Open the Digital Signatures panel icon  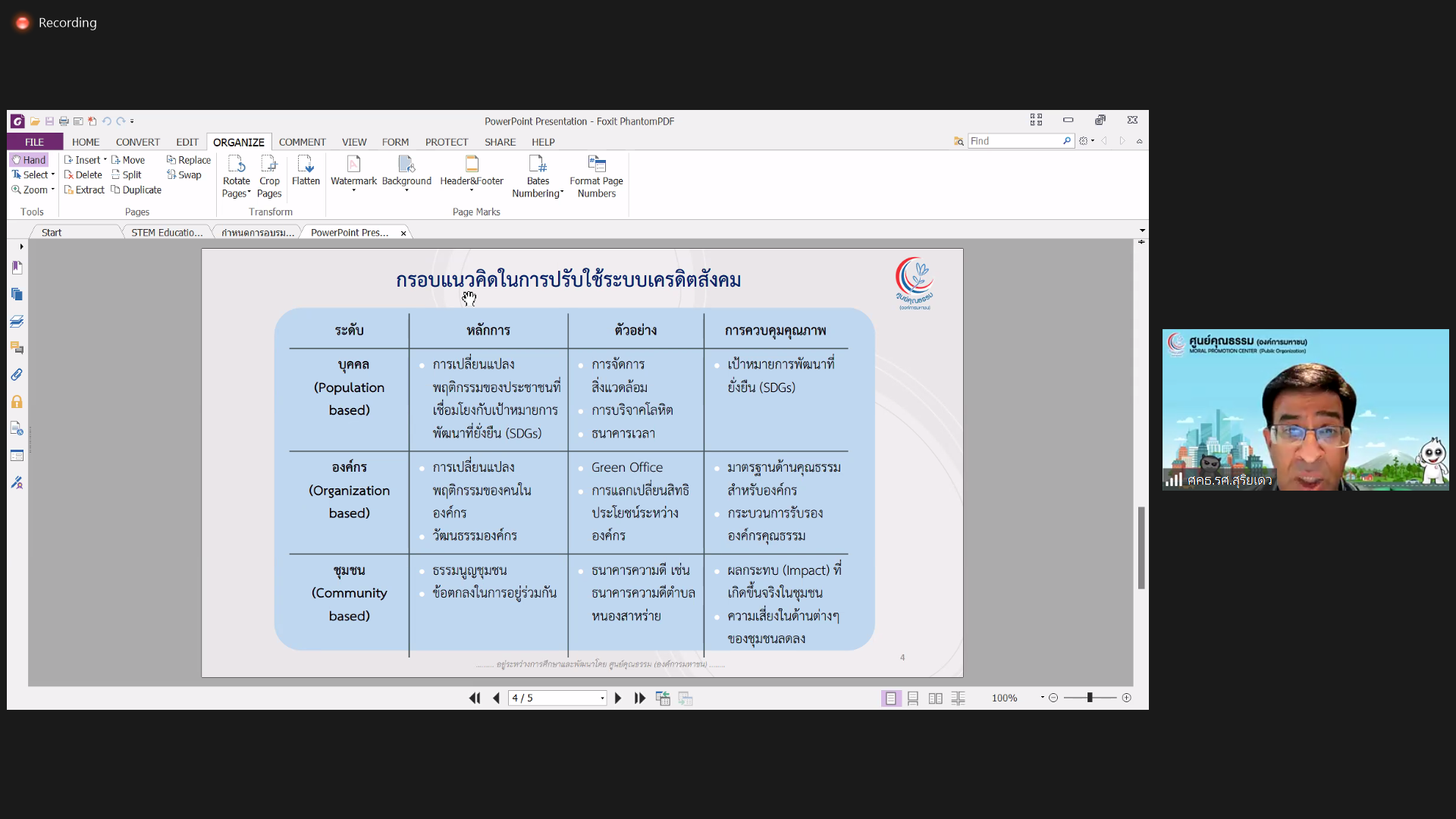17,482
